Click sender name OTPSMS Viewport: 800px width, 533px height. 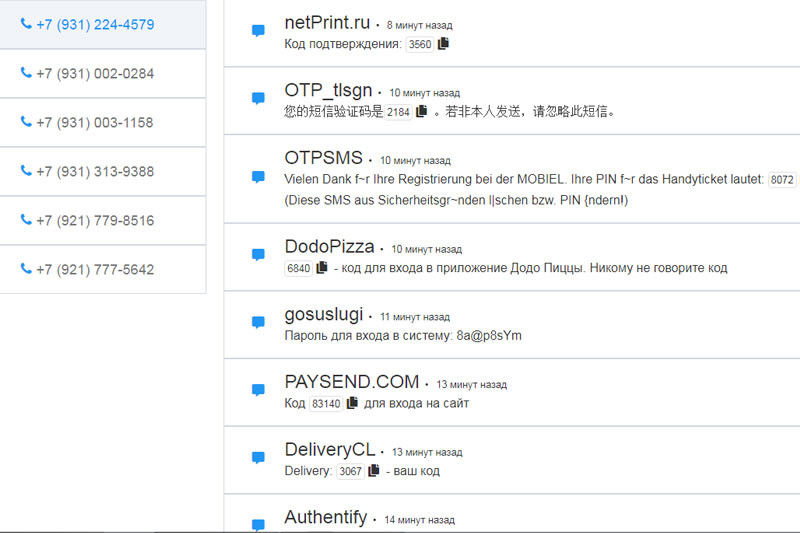(x=323, y=158)
